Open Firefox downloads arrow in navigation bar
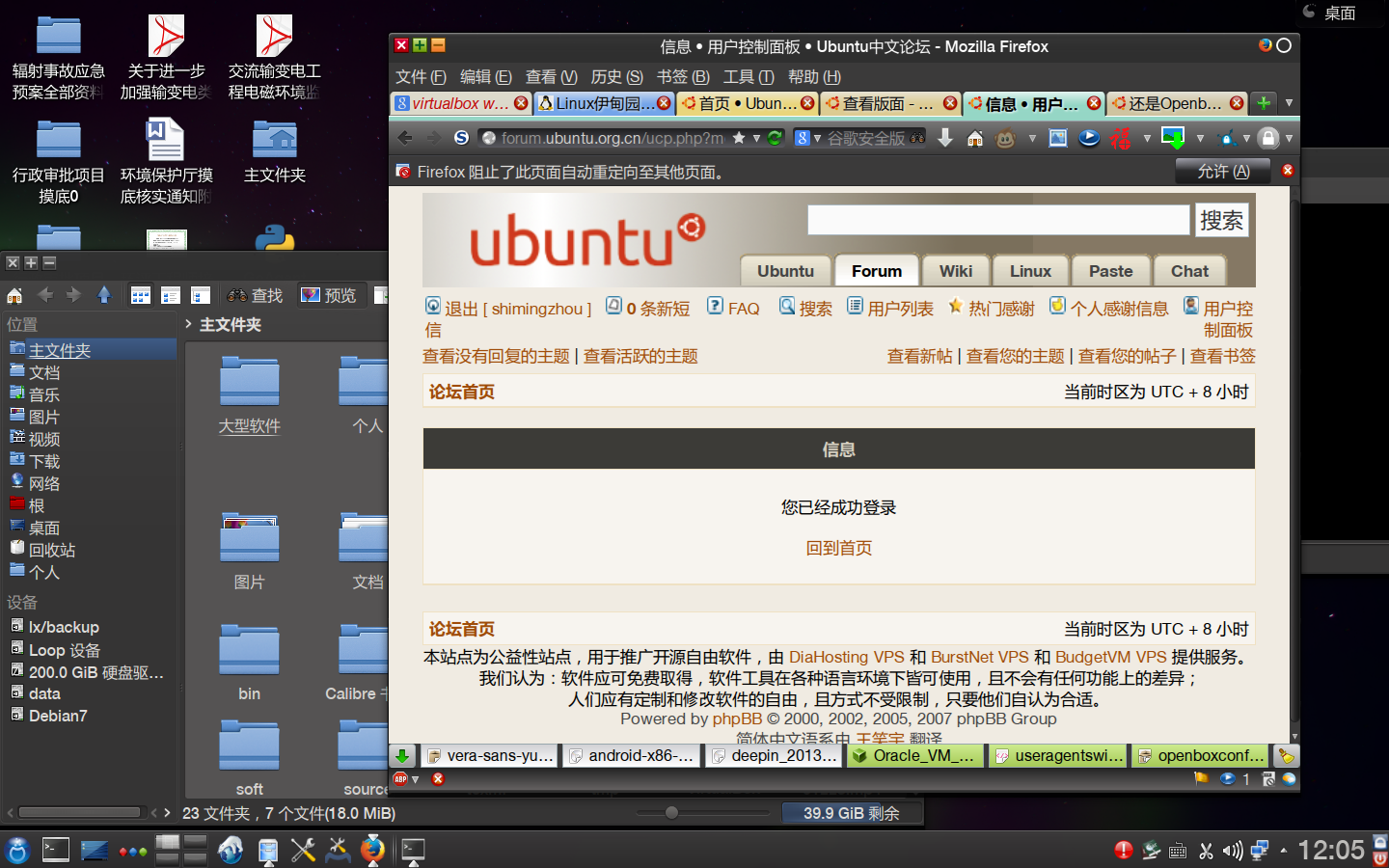The width and height of the screenshot is (1389, 868). [x=945, y=138]
